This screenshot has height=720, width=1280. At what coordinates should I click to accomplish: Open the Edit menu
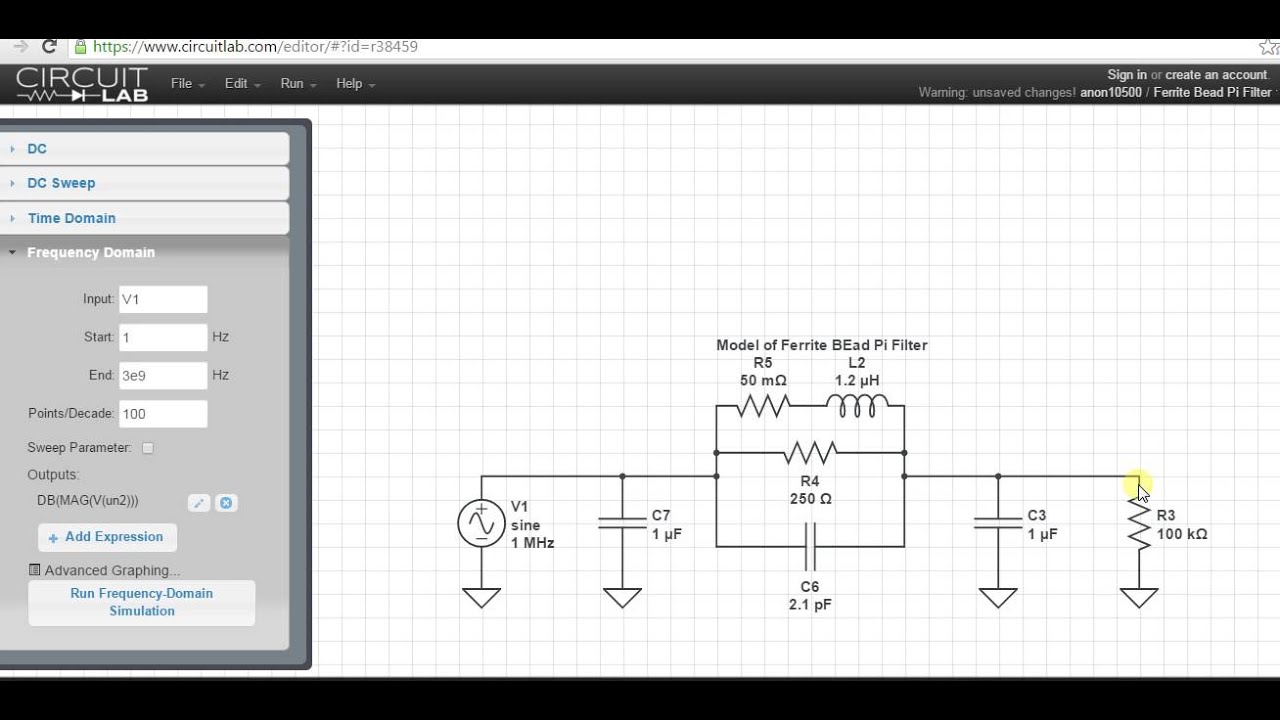click(x=242, y=84)
